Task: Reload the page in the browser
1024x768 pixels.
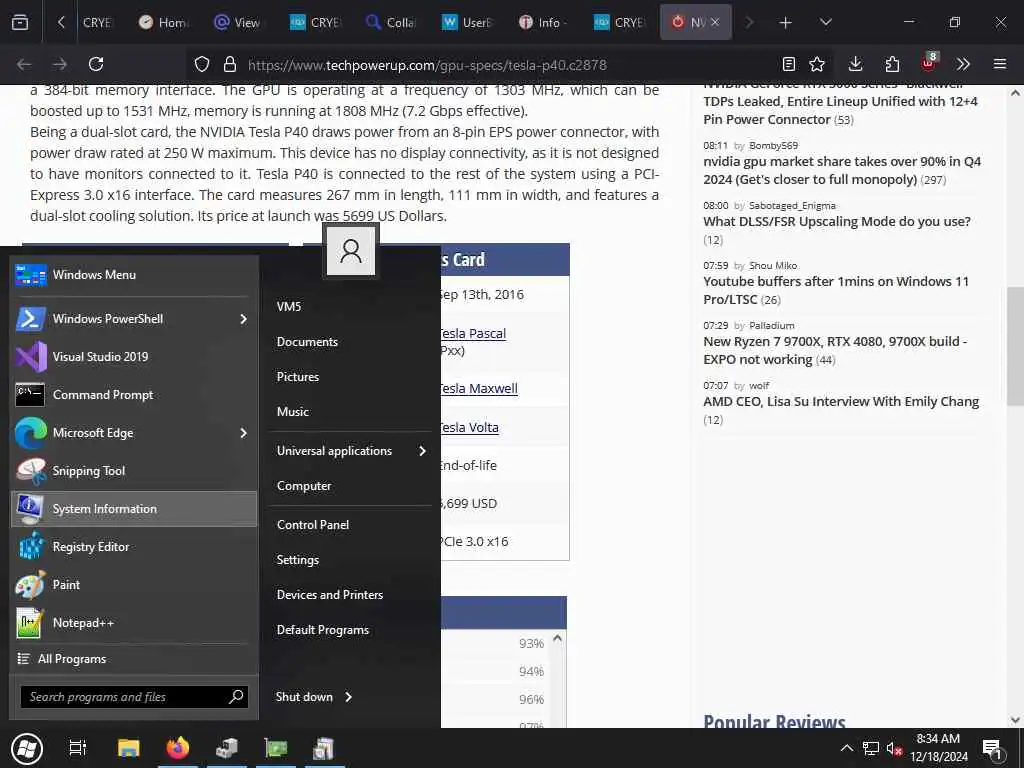Action: 96,64
